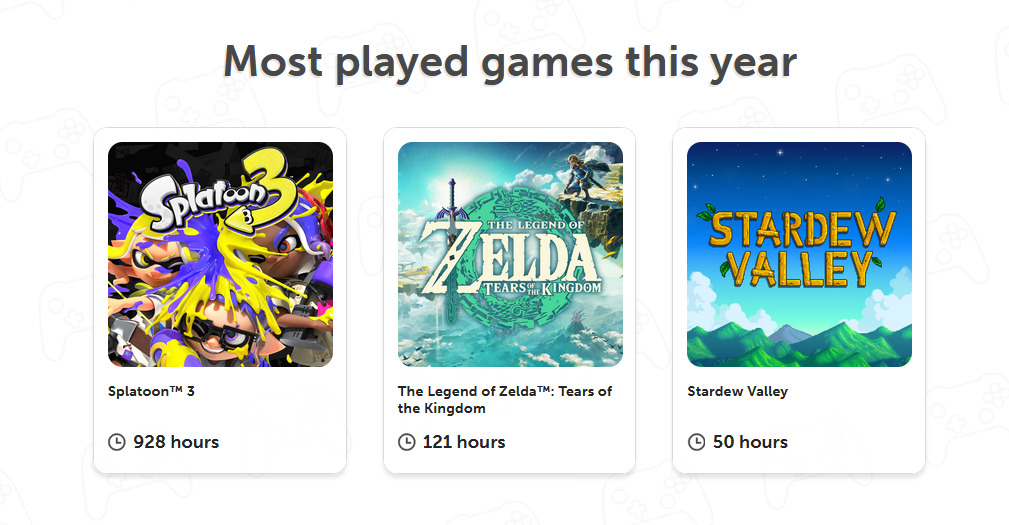Click the clock icon beside 121 hours
This screenshot has width=1009, height=525.
[x=407, y=442]
